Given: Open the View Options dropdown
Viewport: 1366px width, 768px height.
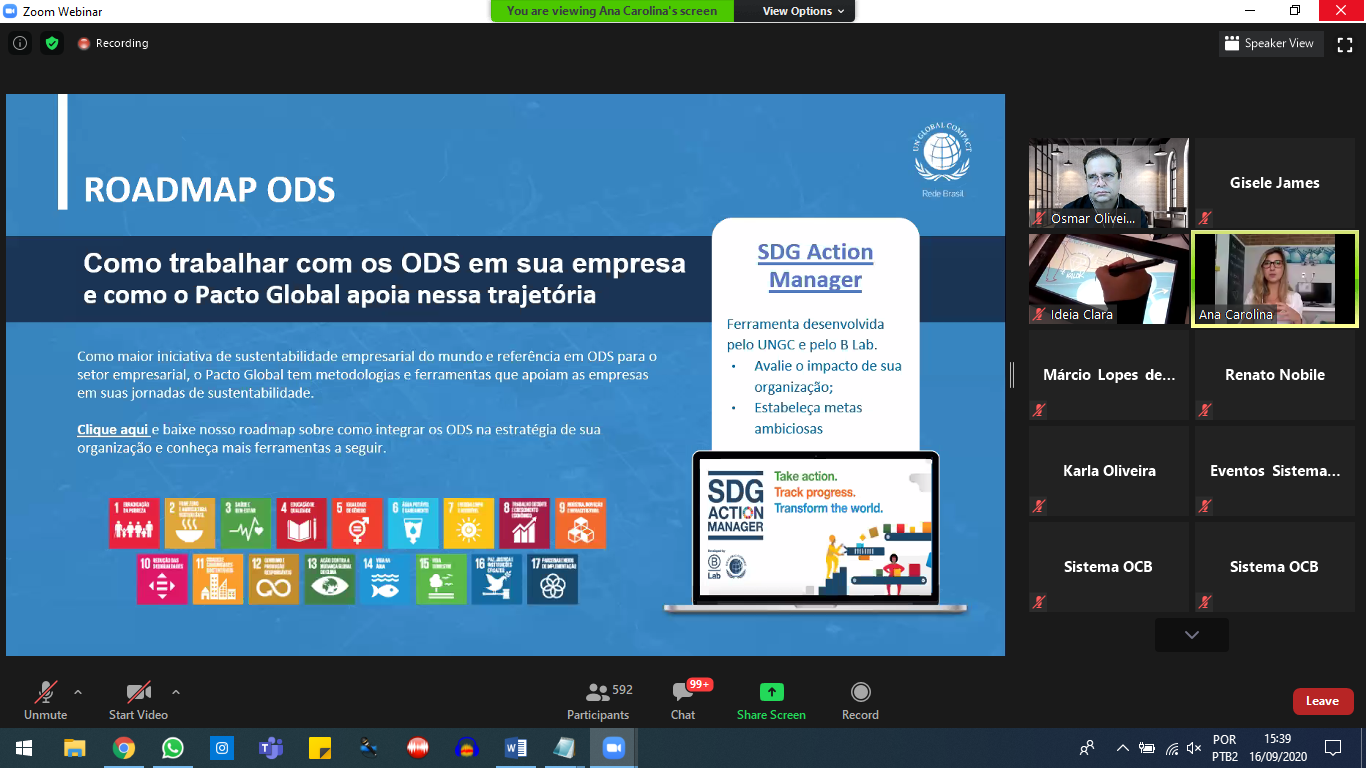Looking at the screenshot, I should pyautogui.click(x=803, y=11).
